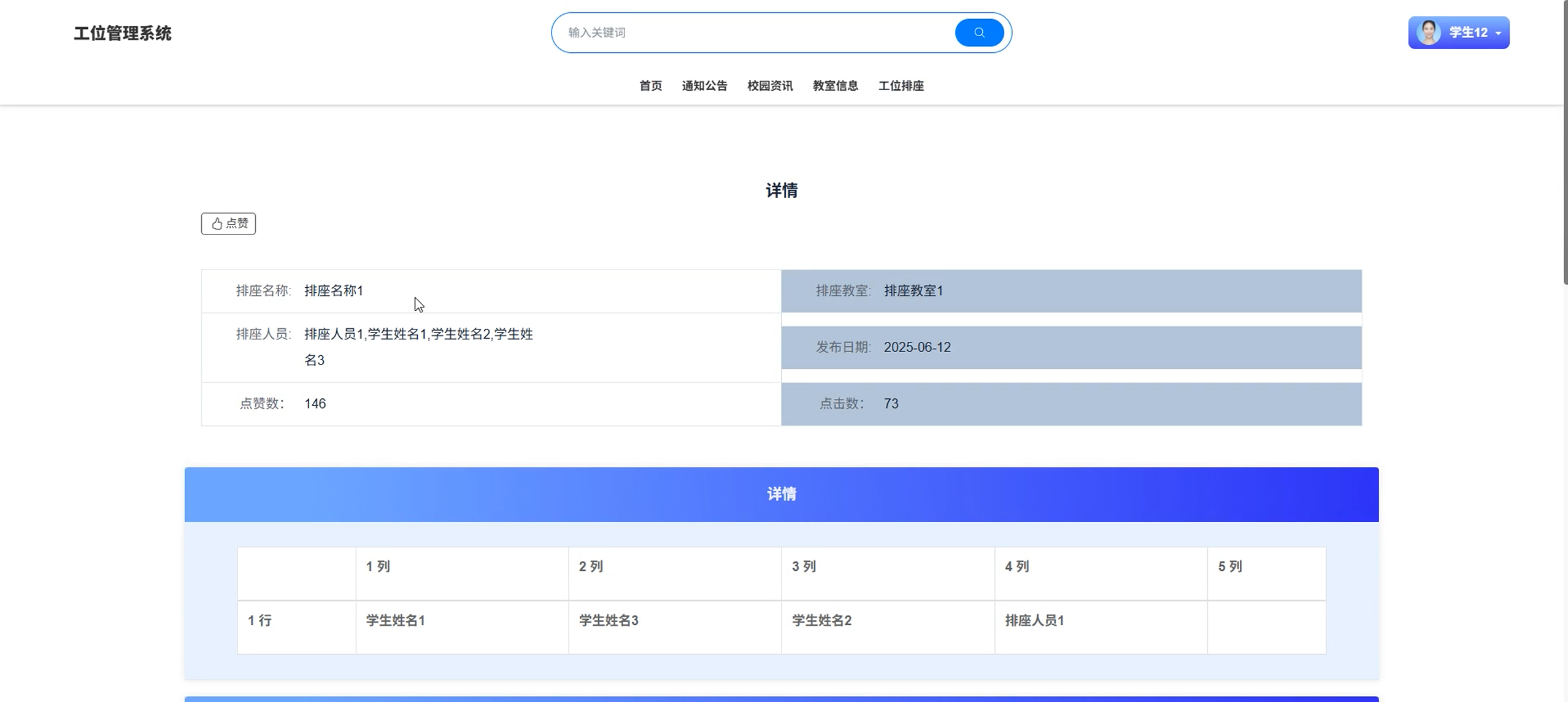Select the seat cell 学生姓名1
The height and width of the screenshot is (702, 1568).
pos(396,620)
